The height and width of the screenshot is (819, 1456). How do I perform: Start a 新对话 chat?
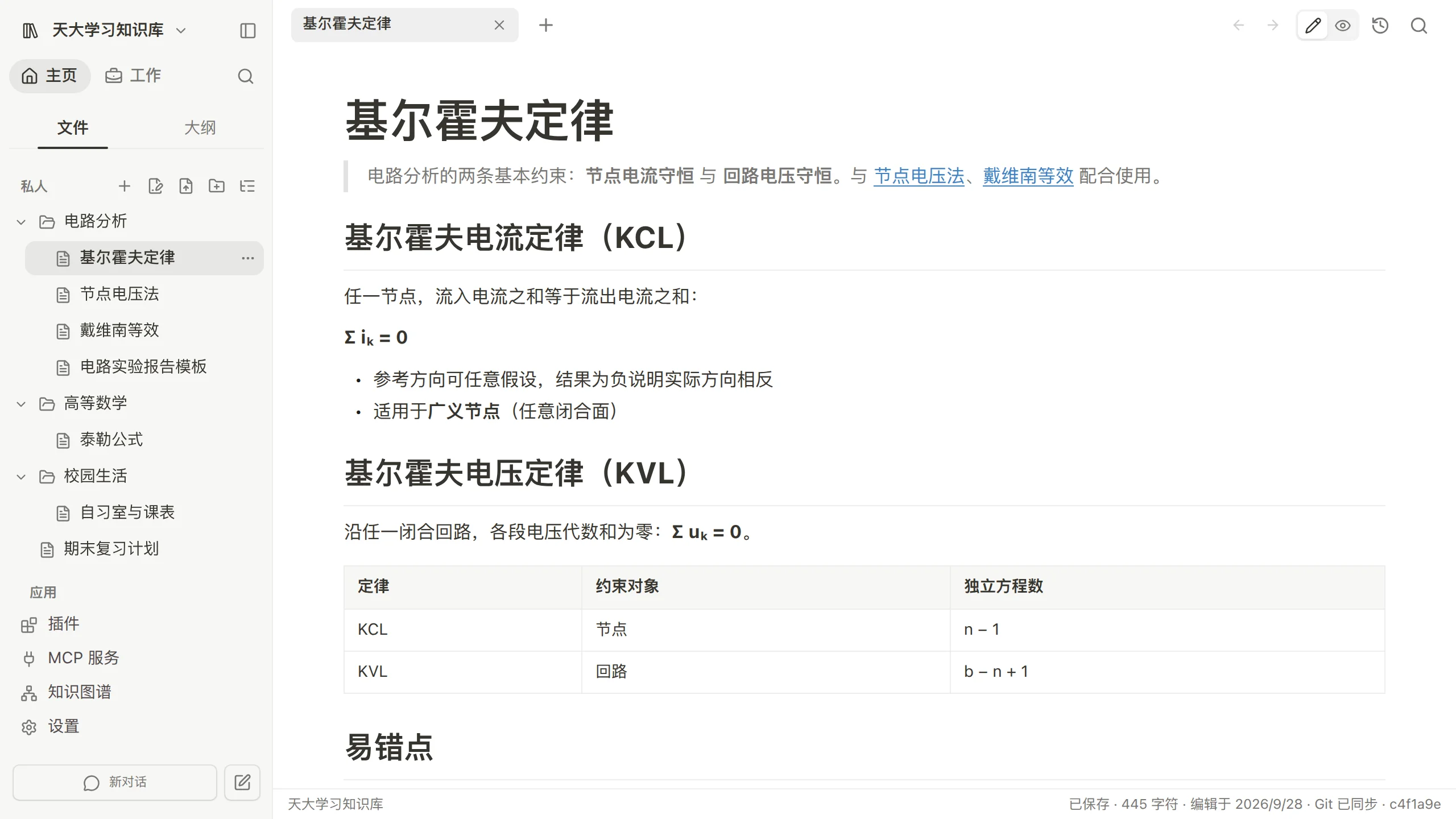pos(115,783)
